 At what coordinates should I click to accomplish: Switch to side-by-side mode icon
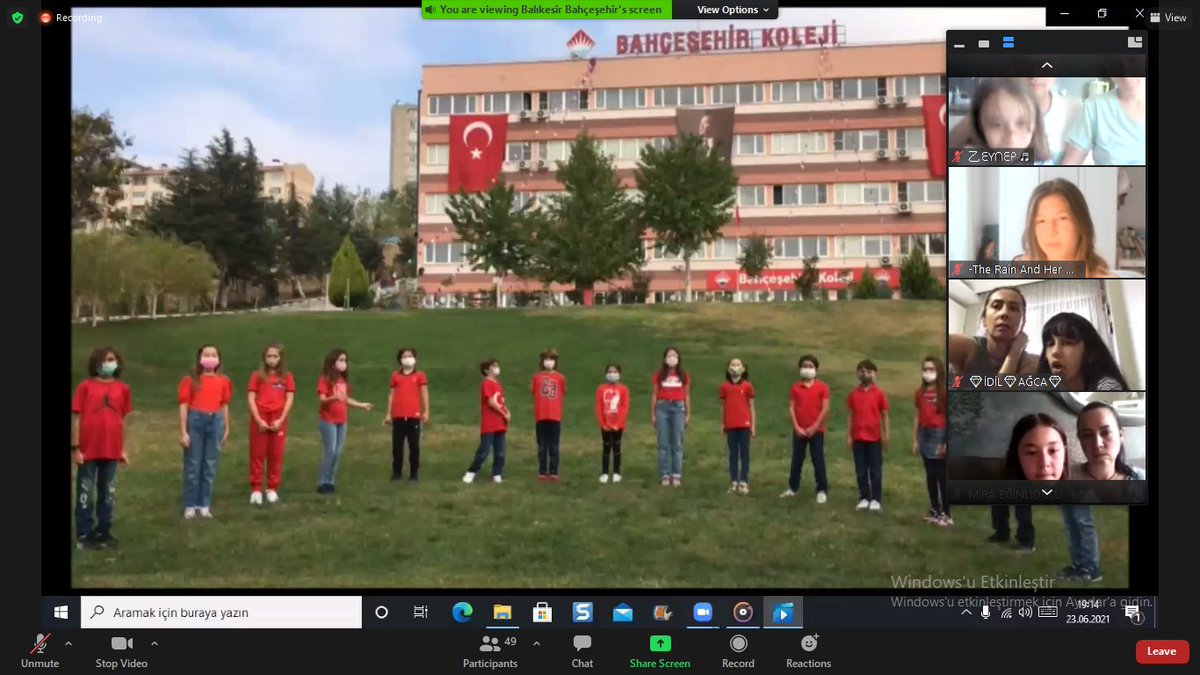coord(1134,42)
